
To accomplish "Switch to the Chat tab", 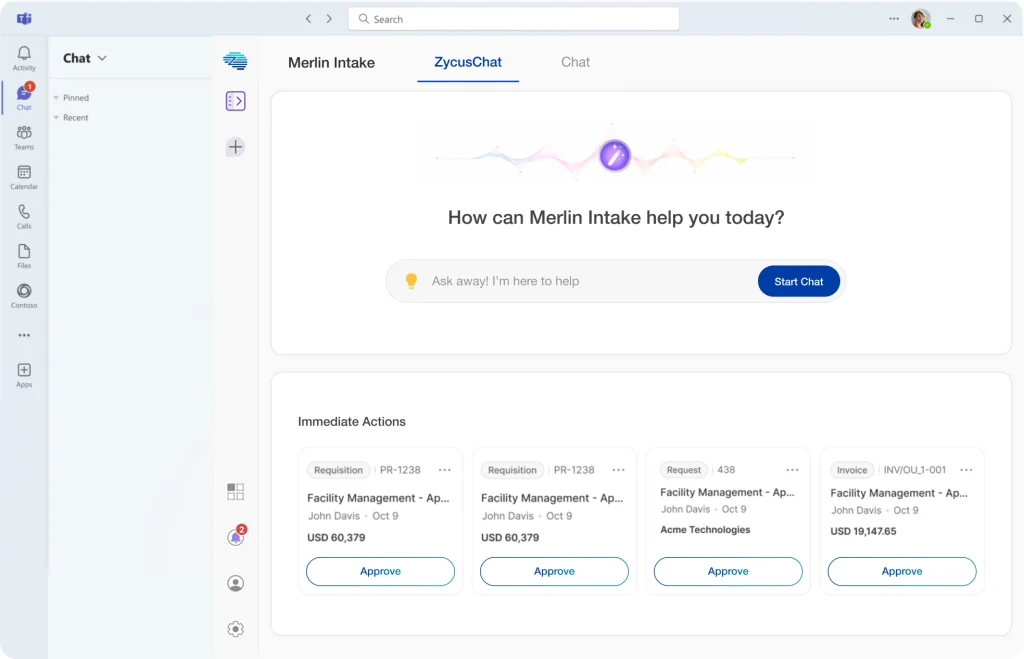I will (575, 62).
